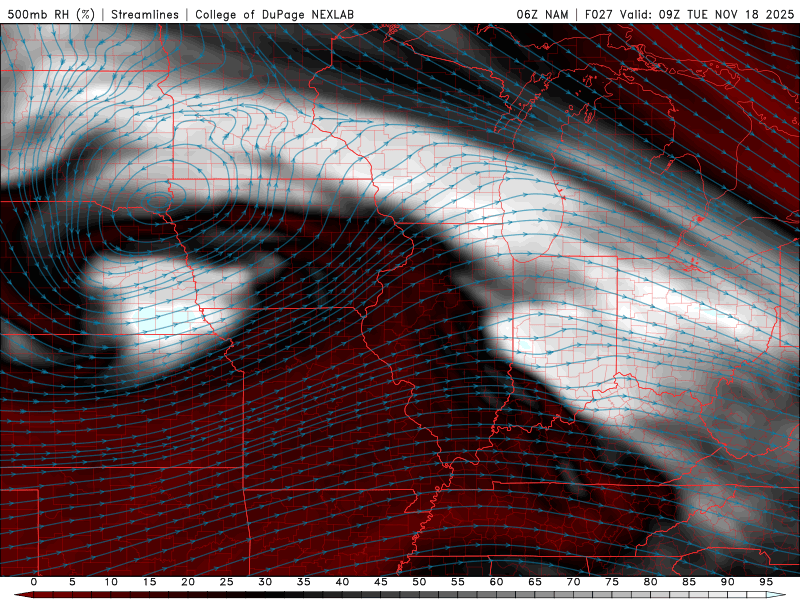Click the colorbar label "85"
The width and height of the screenshot is (800, 600).
click(689, 582)
